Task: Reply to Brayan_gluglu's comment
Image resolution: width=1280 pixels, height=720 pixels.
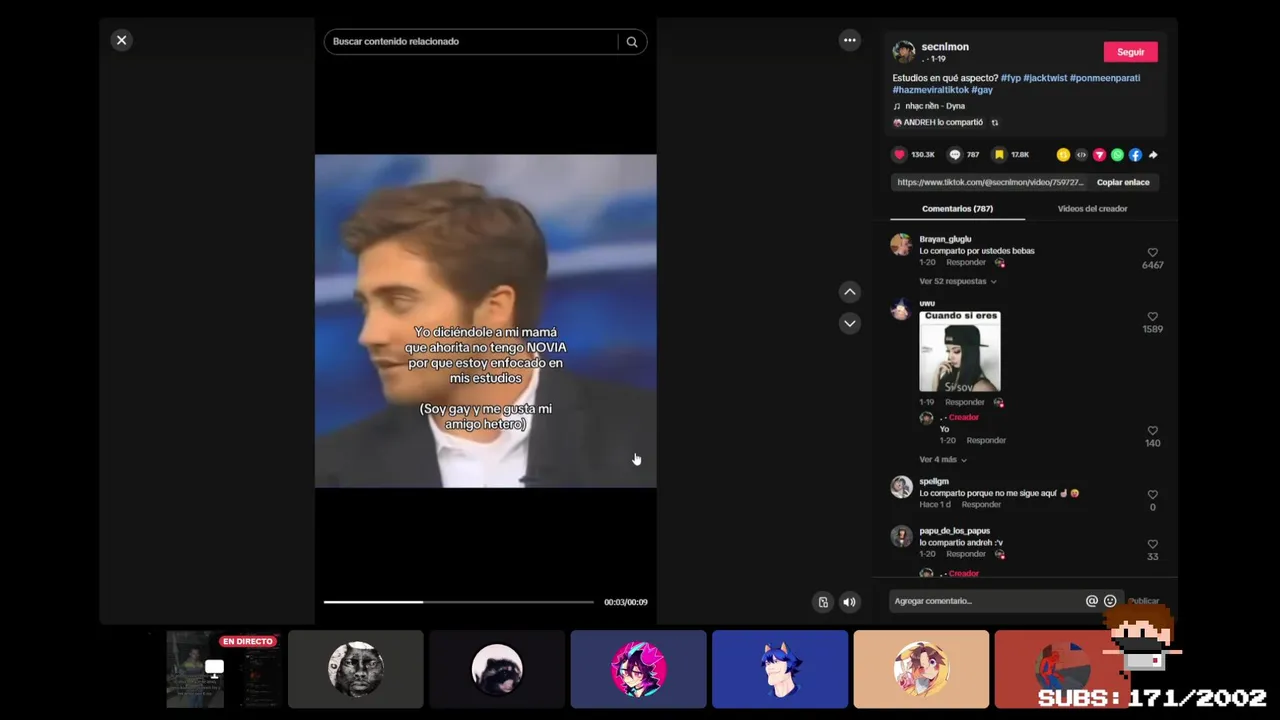Action: tap(966, 262)
